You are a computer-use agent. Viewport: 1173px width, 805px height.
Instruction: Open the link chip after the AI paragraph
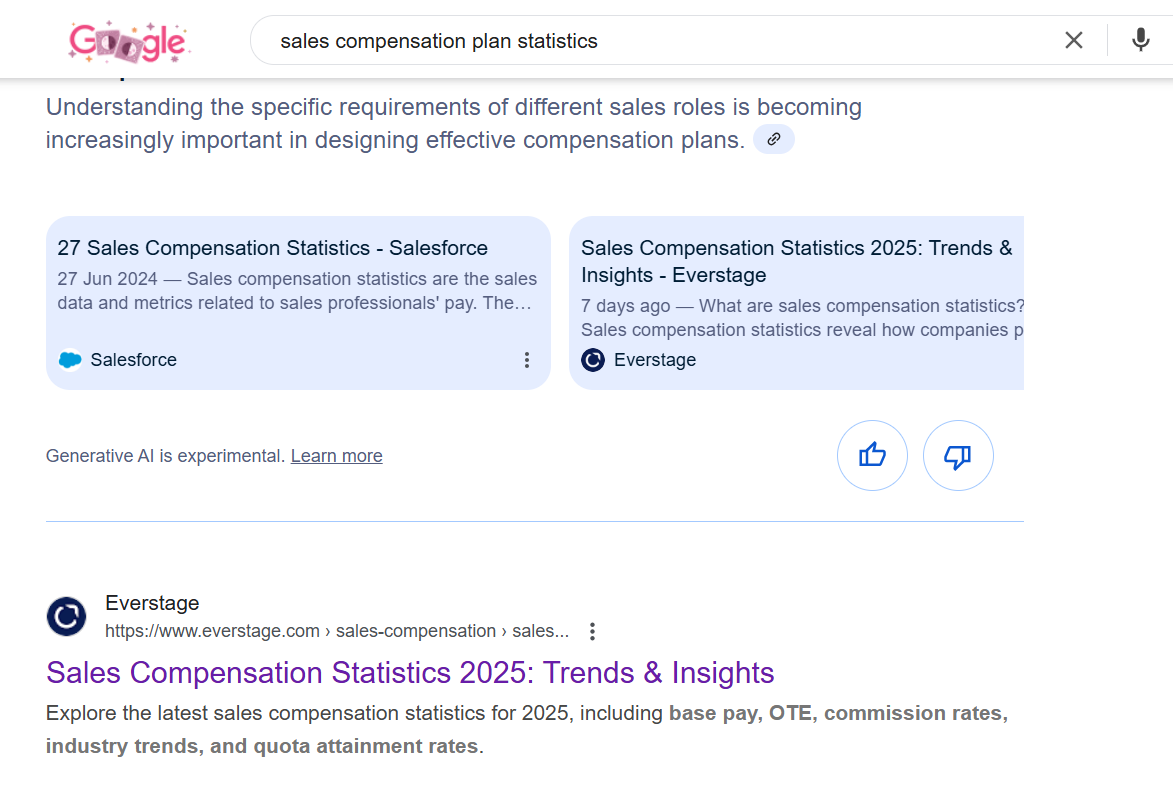coord(774,139)
